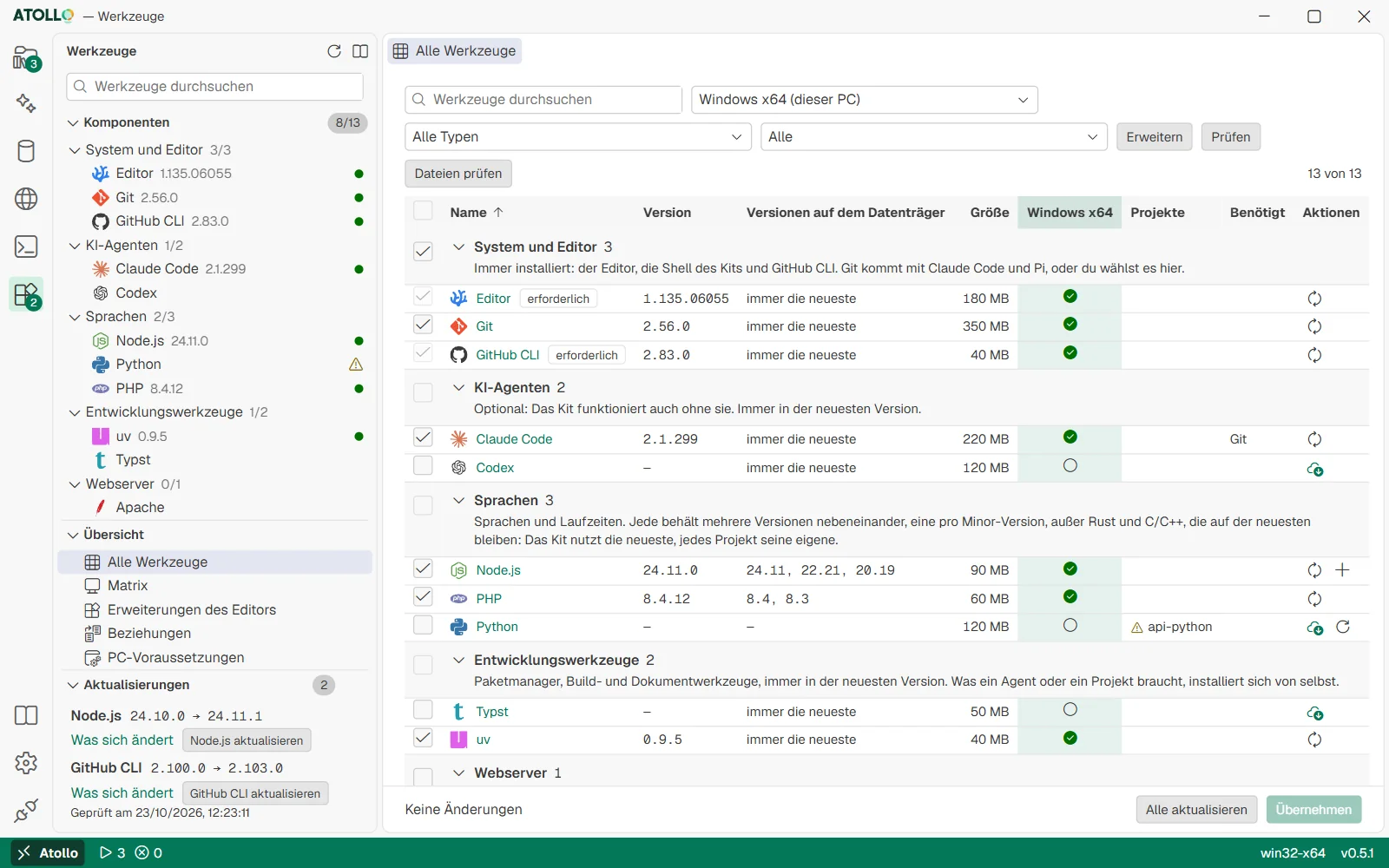Collapse the Aktualisierungen section
Image resolution: width=1389 pixels, height=868 pixels.
click(x=73, y=685)
